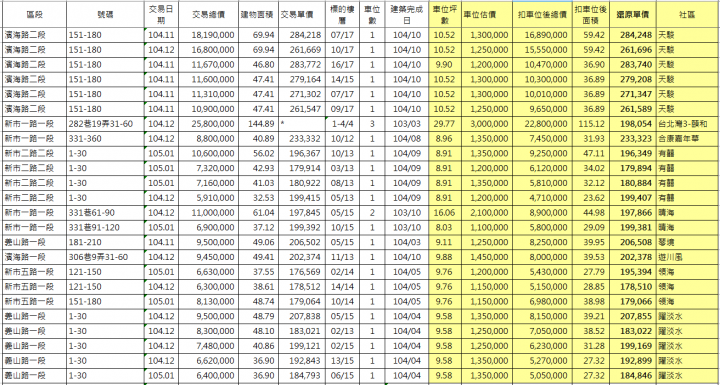The width and height of the screenshot is (720, 385).
Task: Select the 交易單價 column header
Action: (301, 15)
